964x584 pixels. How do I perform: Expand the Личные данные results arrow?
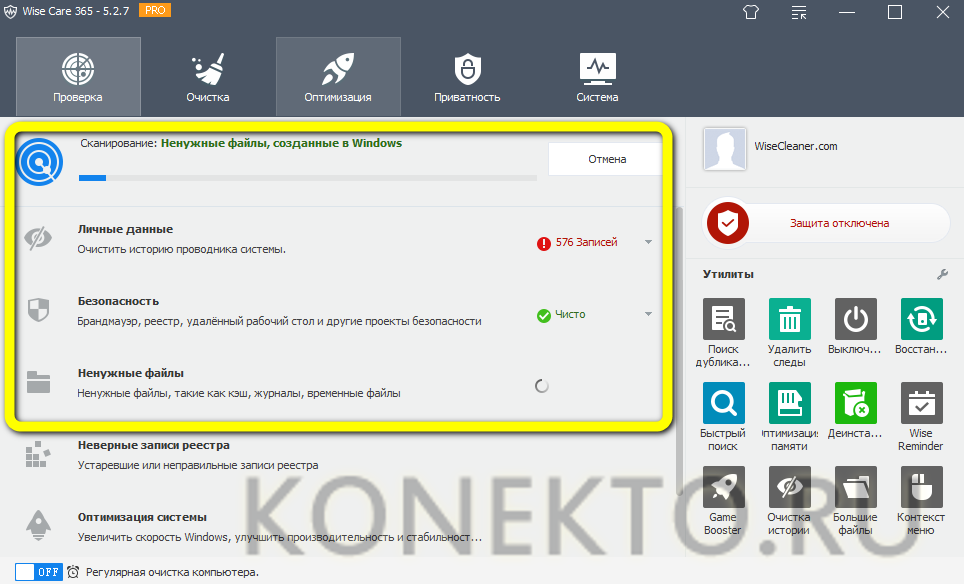648,242
